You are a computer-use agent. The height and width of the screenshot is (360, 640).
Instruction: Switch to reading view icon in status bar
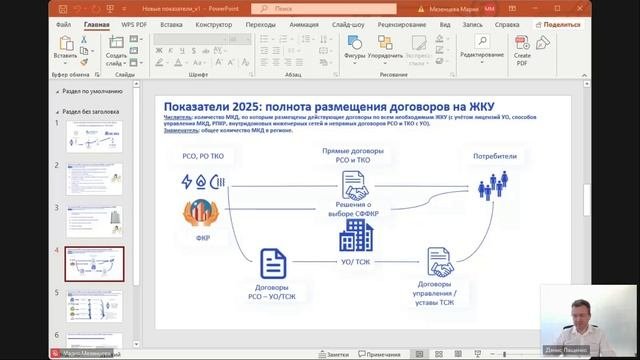point(458,354)
